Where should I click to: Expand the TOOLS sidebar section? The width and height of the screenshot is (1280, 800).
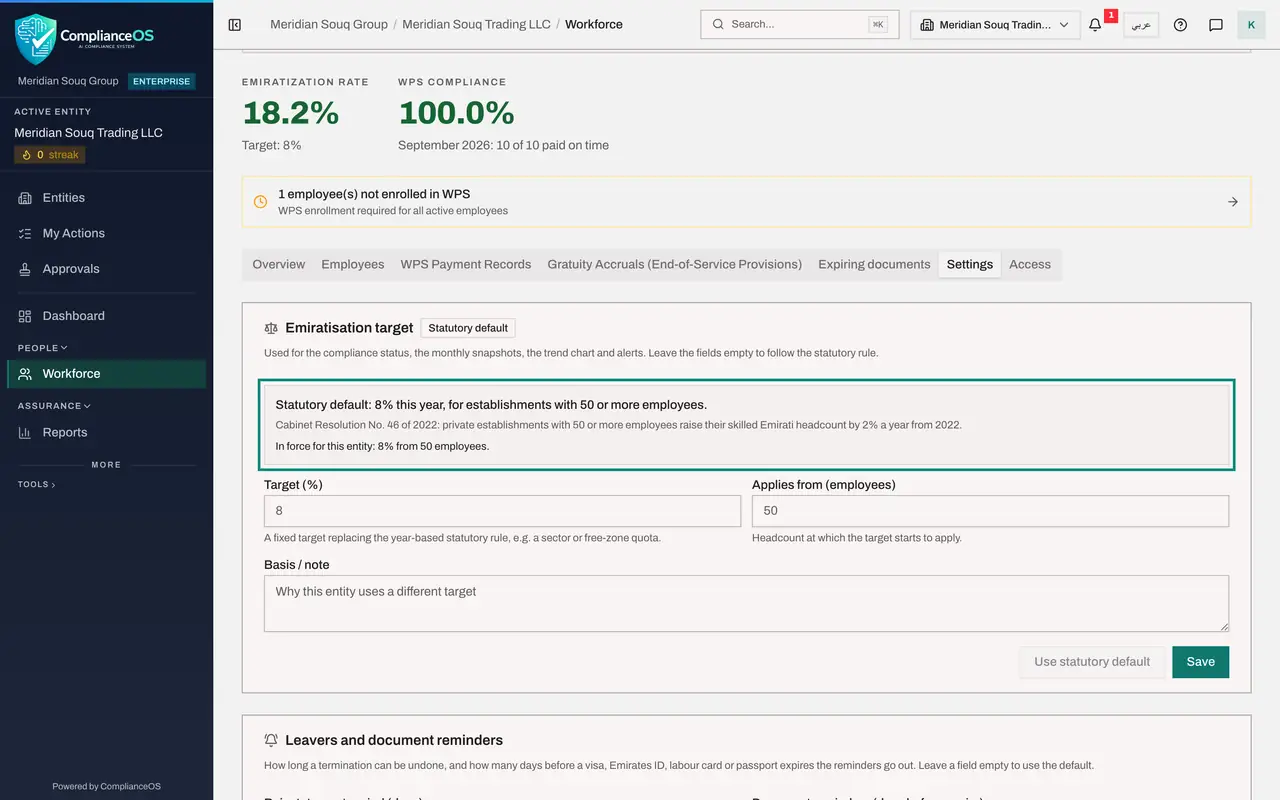coord(37,484)
